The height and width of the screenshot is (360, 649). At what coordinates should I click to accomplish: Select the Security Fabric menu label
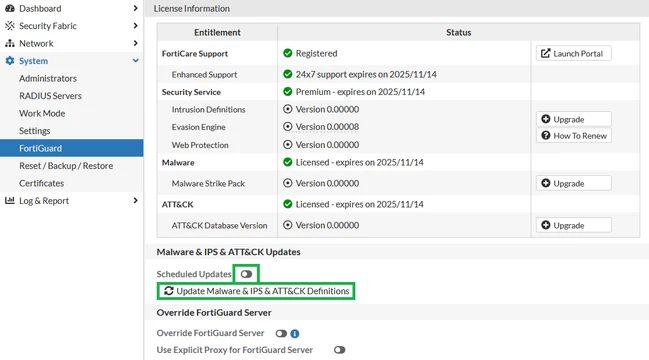(x=48, y=26)
